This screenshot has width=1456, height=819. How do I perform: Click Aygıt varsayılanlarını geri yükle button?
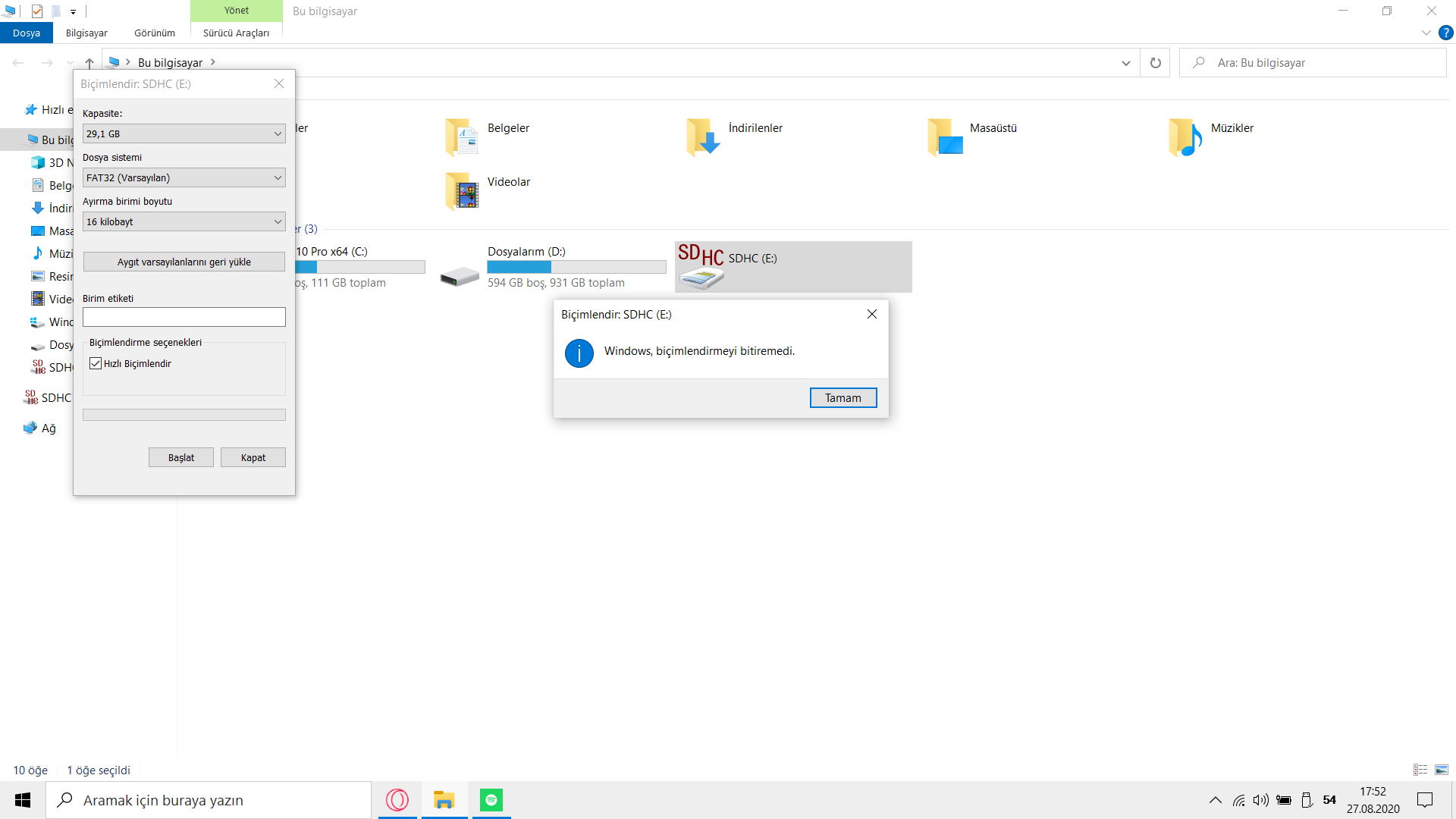(x=184, y=262)
